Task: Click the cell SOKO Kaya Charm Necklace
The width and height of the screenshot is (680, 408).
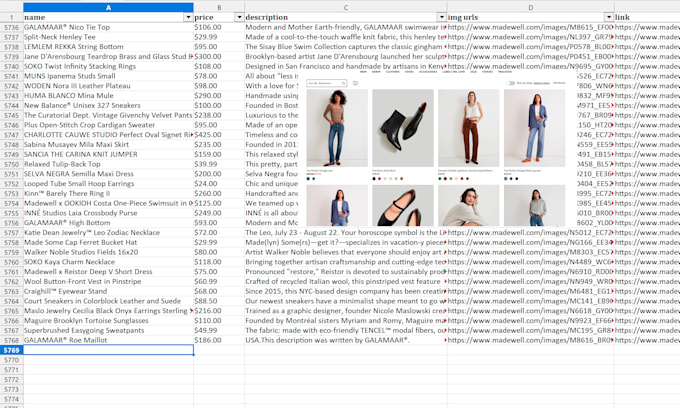Action: 108,262
